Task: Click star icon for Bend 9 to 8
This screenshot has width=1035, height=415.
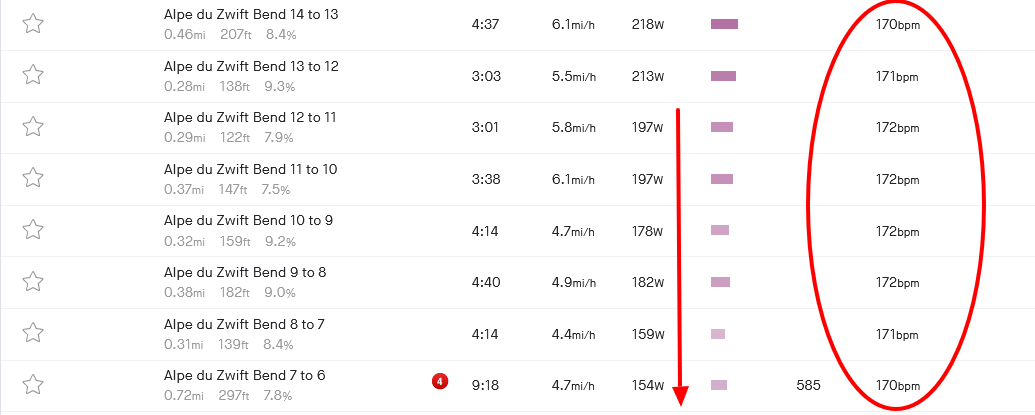Action: [x=33, y=281]
